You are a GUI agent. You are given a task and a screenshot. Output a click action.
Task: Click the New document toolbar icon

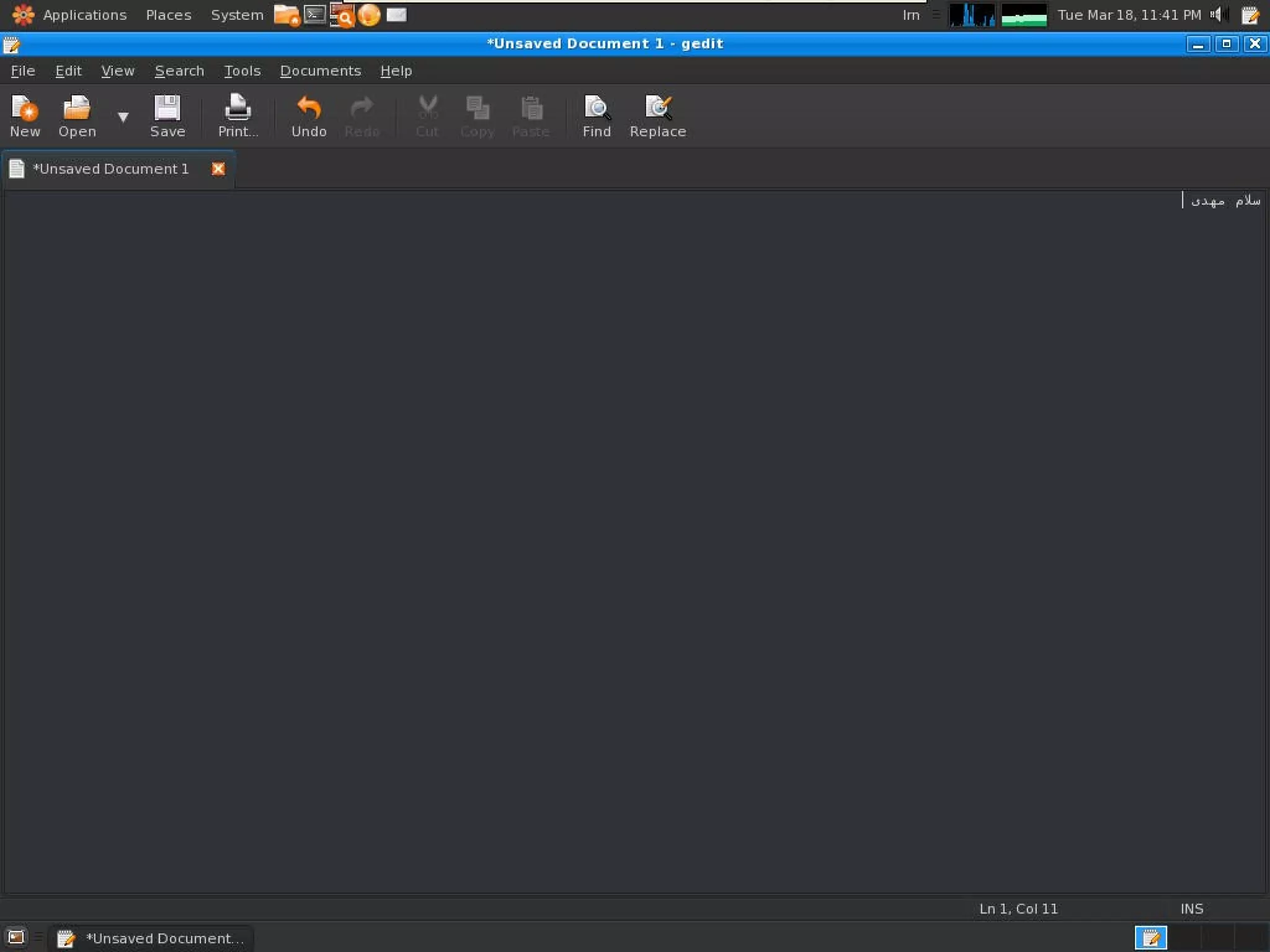(x=25, y=116)
